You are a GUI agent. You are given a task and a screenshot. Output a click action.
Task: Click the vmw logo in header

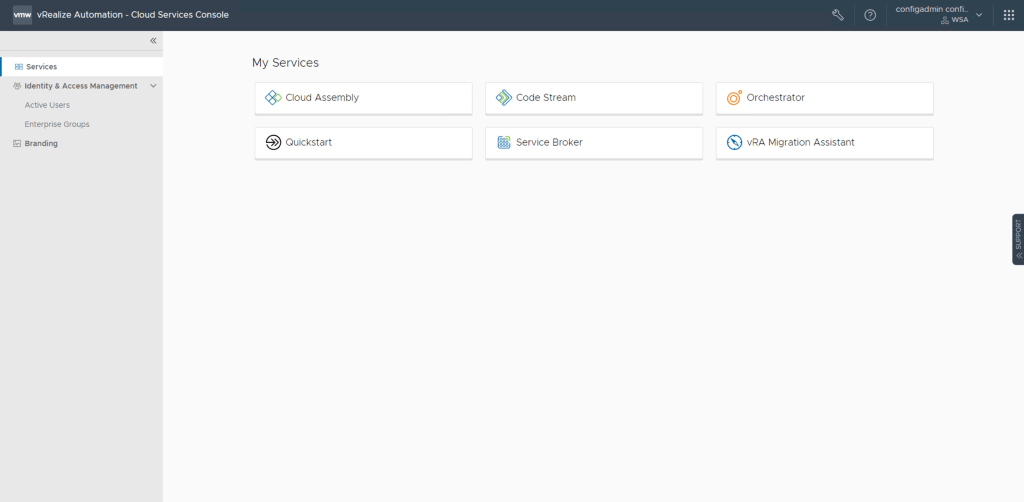coord(22,15)
